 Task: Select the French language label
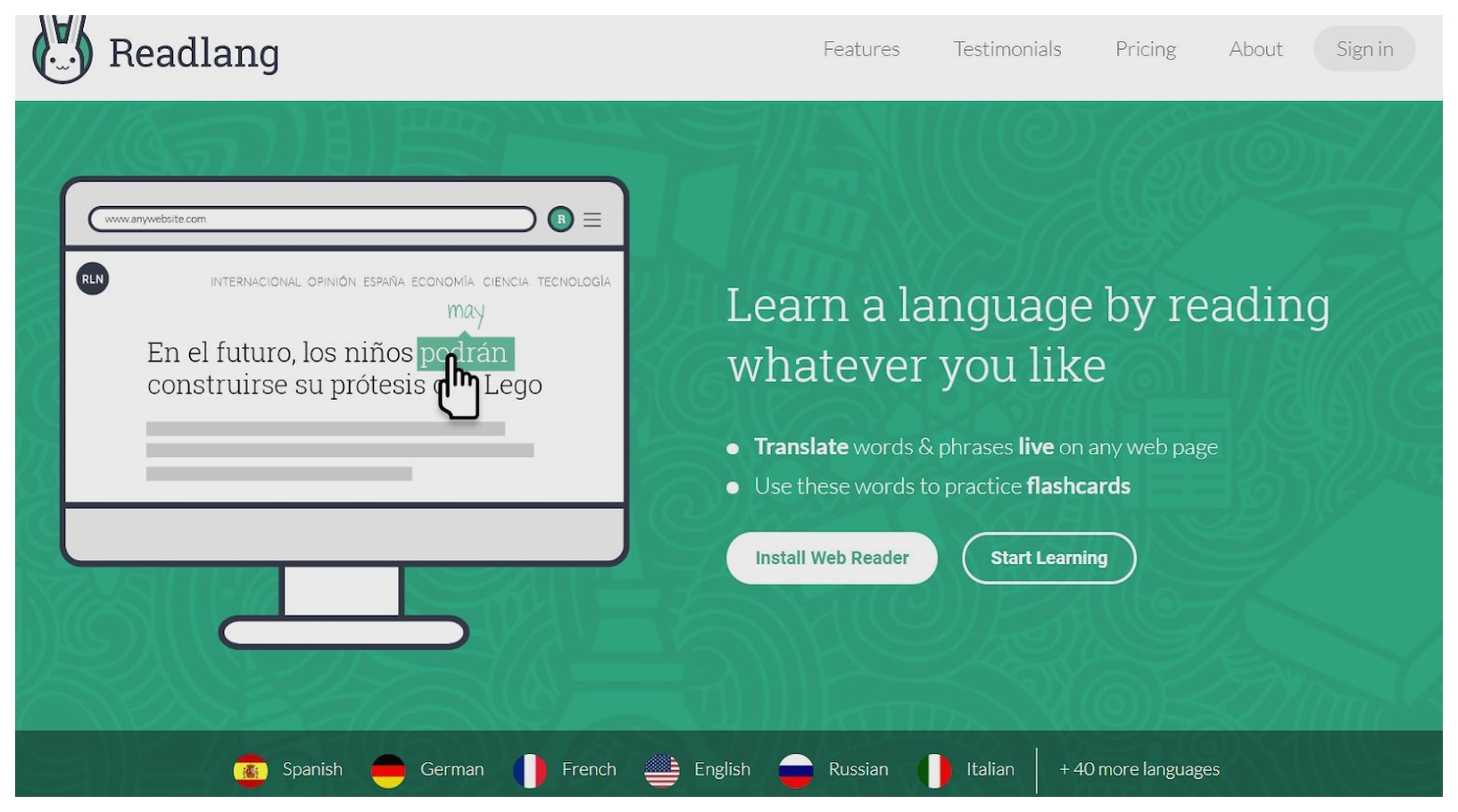[x=589, y=769]
